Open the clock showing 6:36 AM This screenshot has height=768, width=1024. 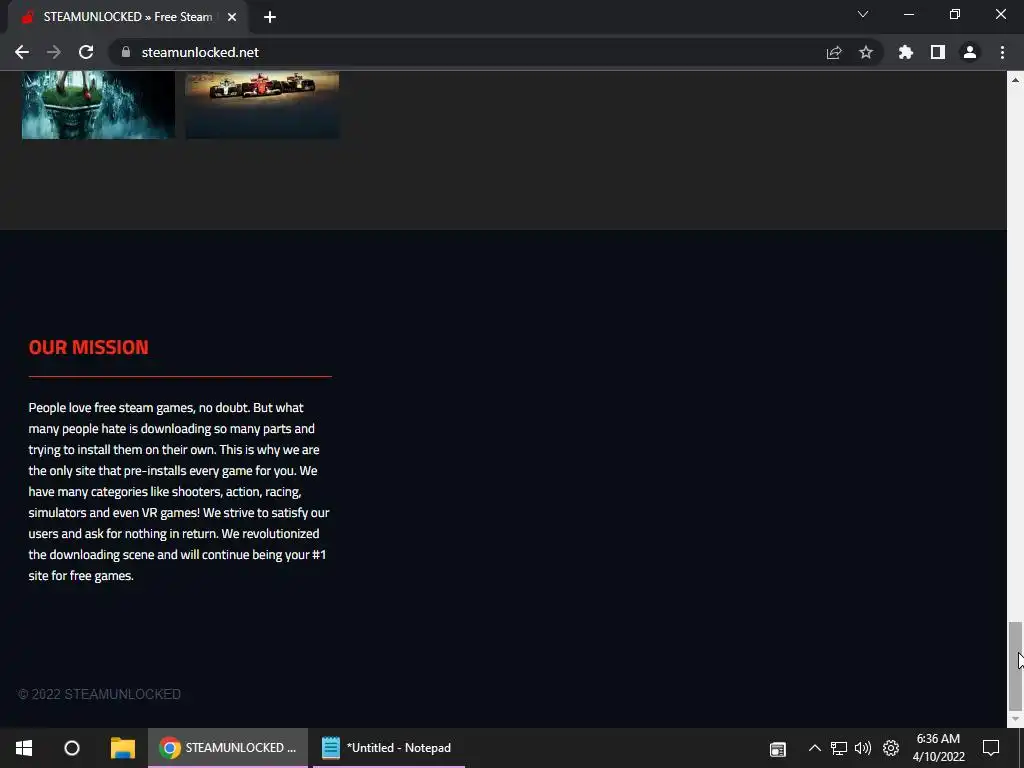[x=938, y=748]
